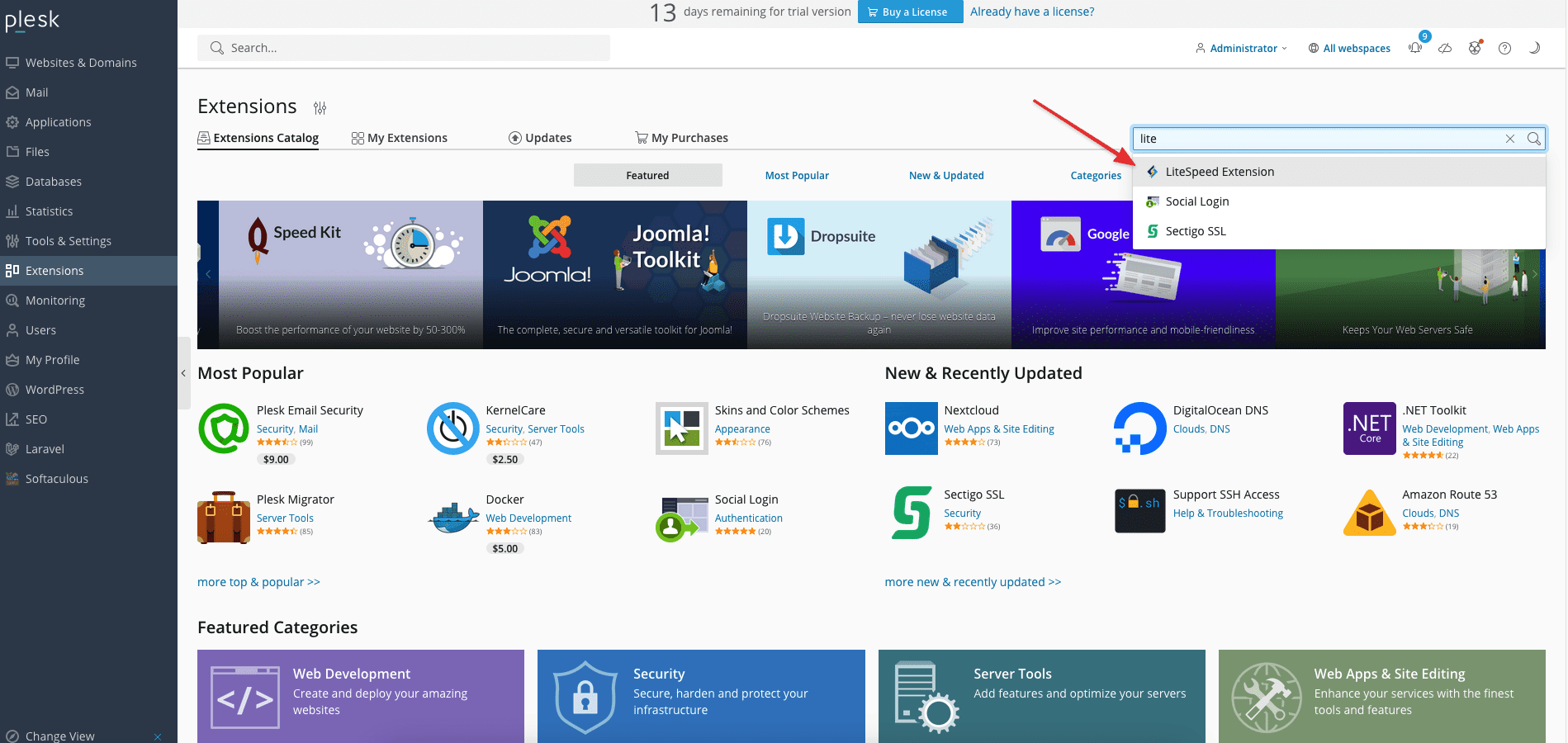
Task: Switch to the Updates tab
Action: pyautogui.click(x=540, y=138)
